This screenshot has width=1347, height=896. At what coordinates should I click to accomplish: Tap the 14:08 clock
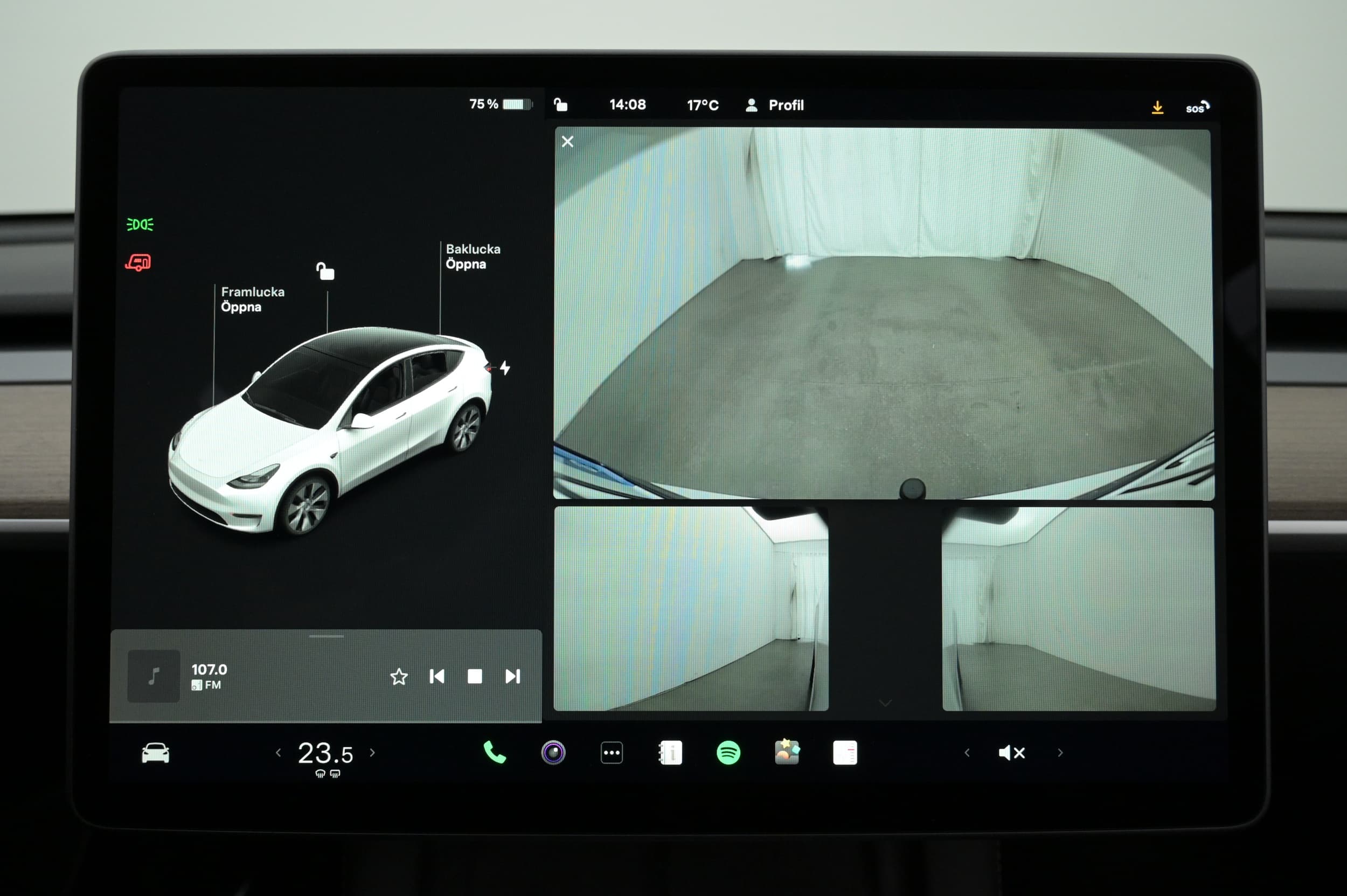coord(628,105)
